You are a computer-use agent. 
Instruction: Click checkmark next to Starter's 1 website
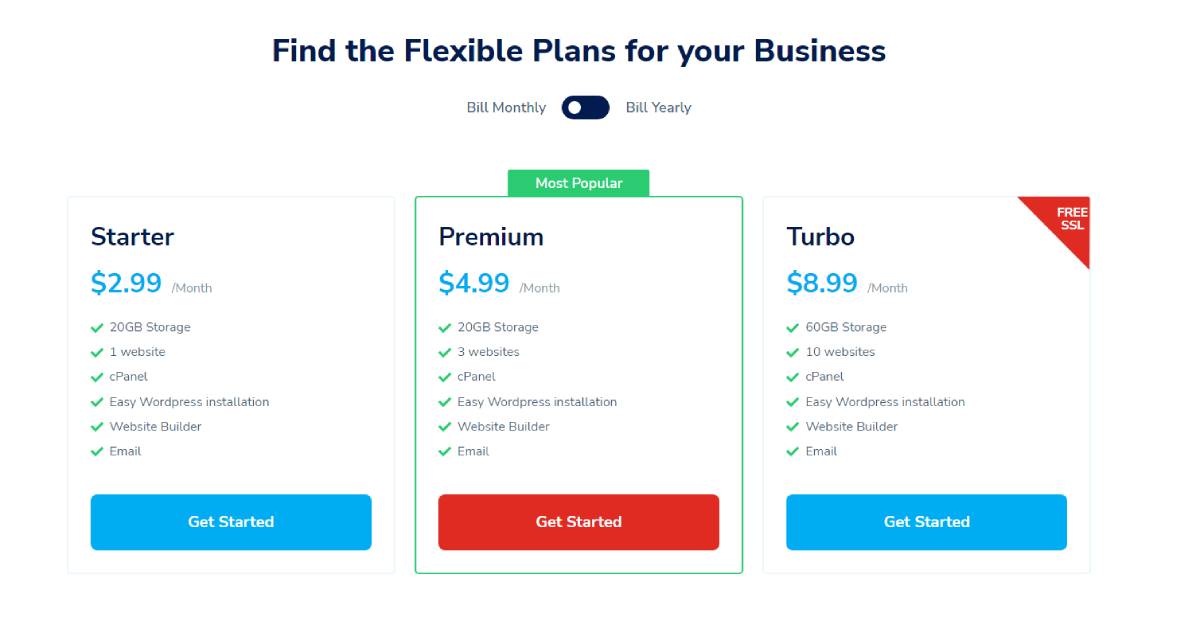click(x=97, y=352)
